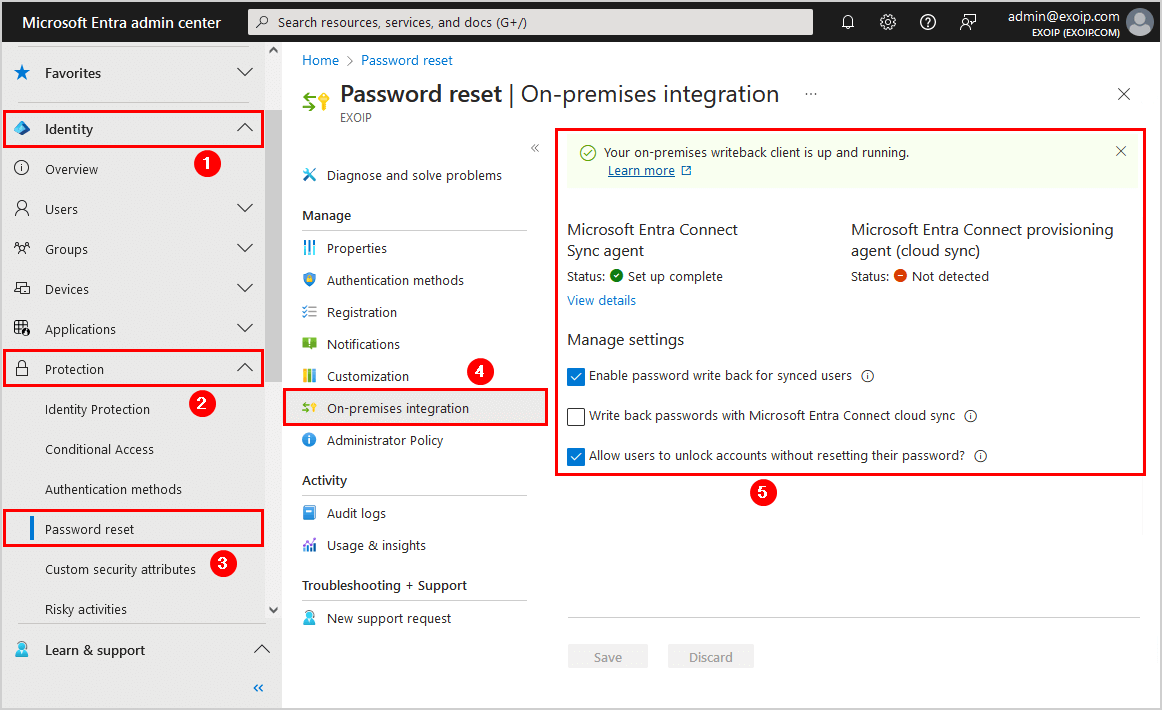1162x710 pixels.
Task: Click the help question mark icon
Action: tap(928, 22)
